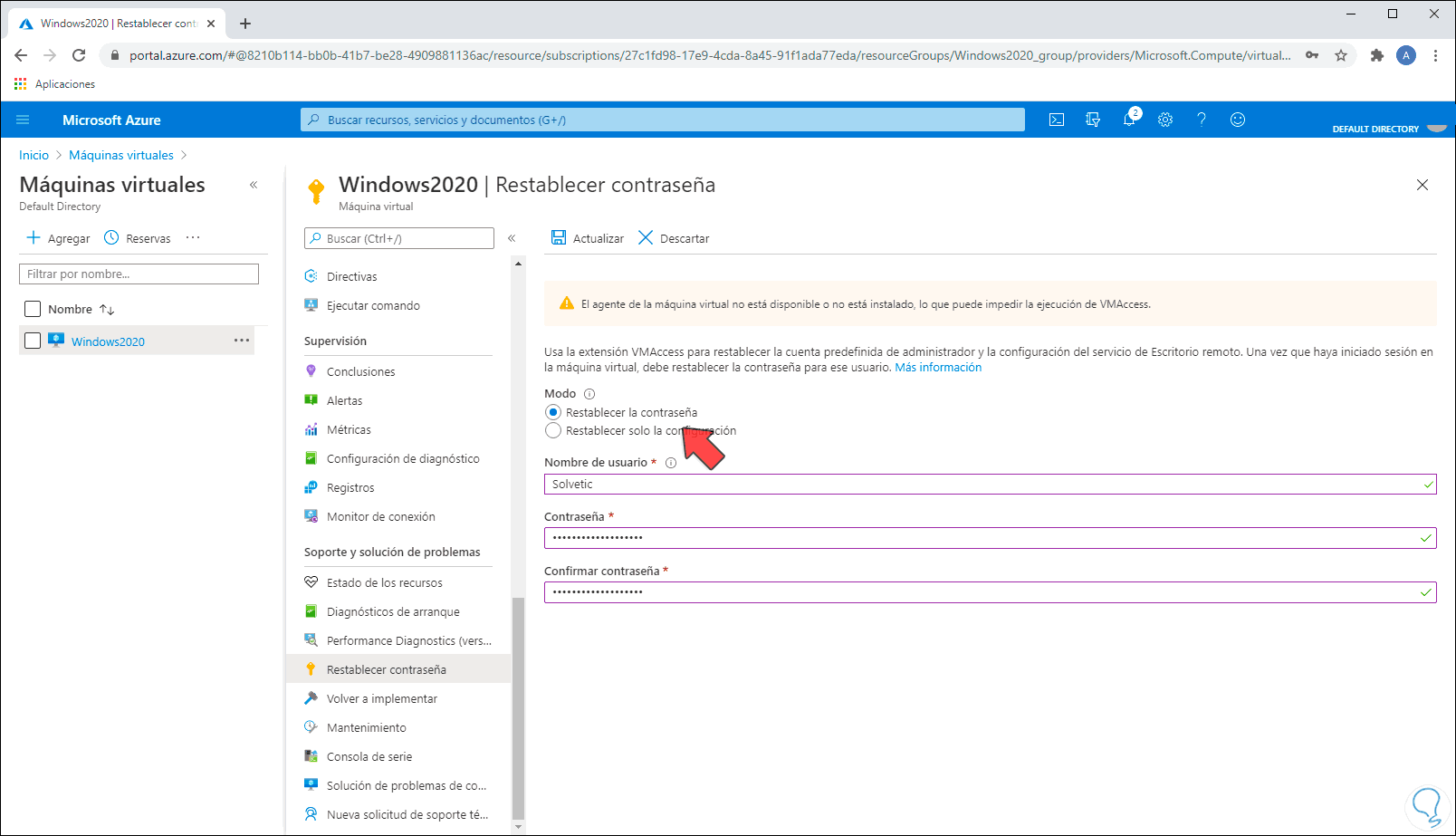
Task: Open the Windows2020 virtual machine link
Action: (x=108, y=341)
